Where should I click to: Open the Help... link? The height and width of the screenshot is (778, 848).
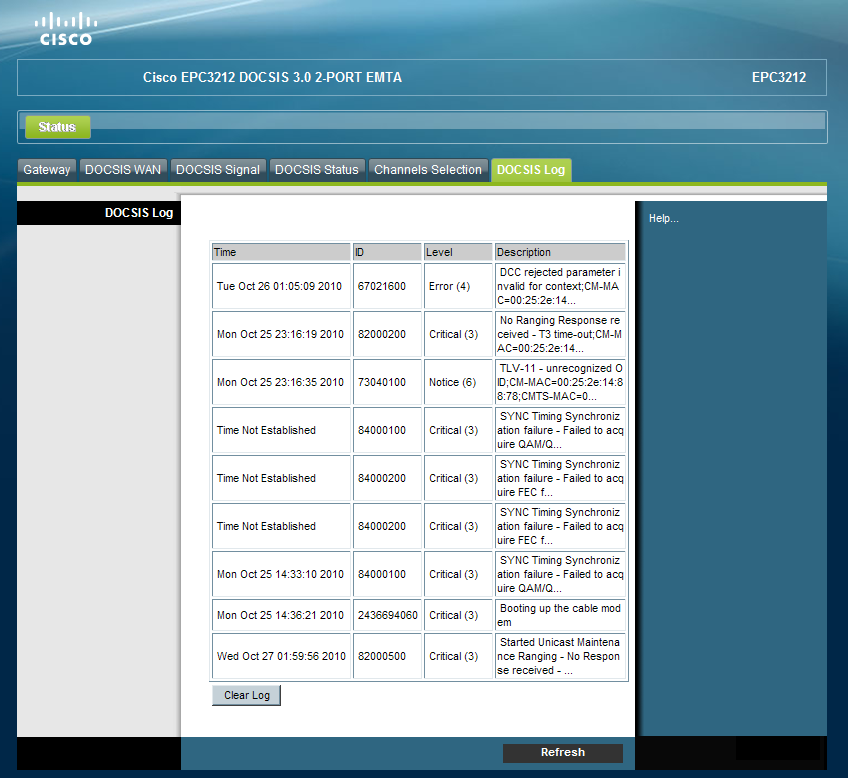[x=664, y=218]
